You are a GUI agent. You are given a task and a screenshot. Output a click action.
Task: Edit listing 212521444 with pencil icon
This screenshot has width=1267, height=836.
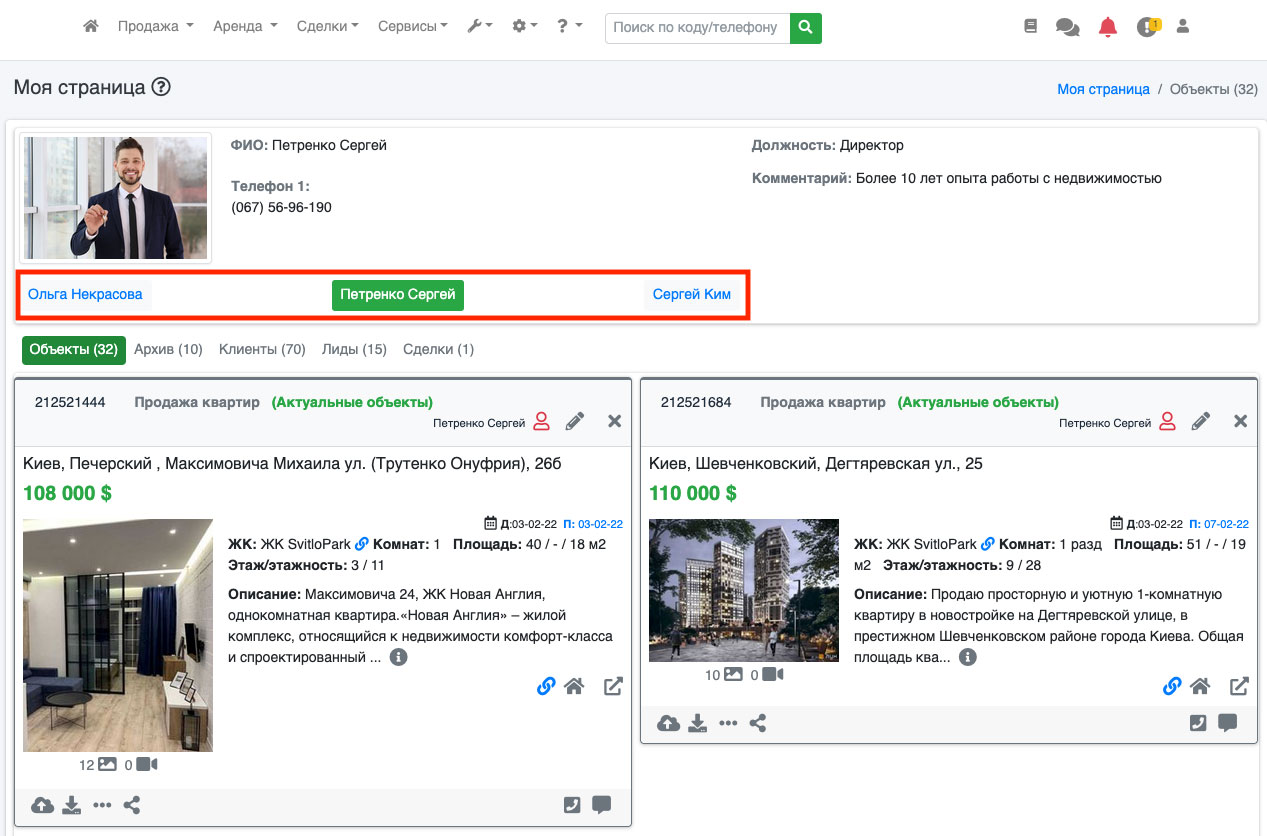click(x=575, y=421)
